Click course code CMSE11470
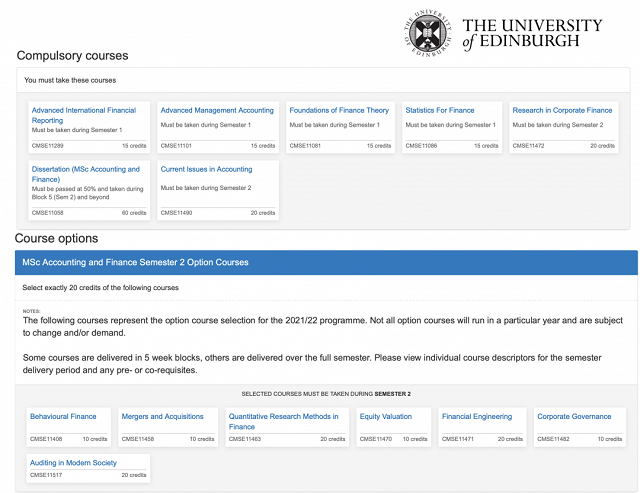This screenshot has height=493, width=640. point(376,439)
